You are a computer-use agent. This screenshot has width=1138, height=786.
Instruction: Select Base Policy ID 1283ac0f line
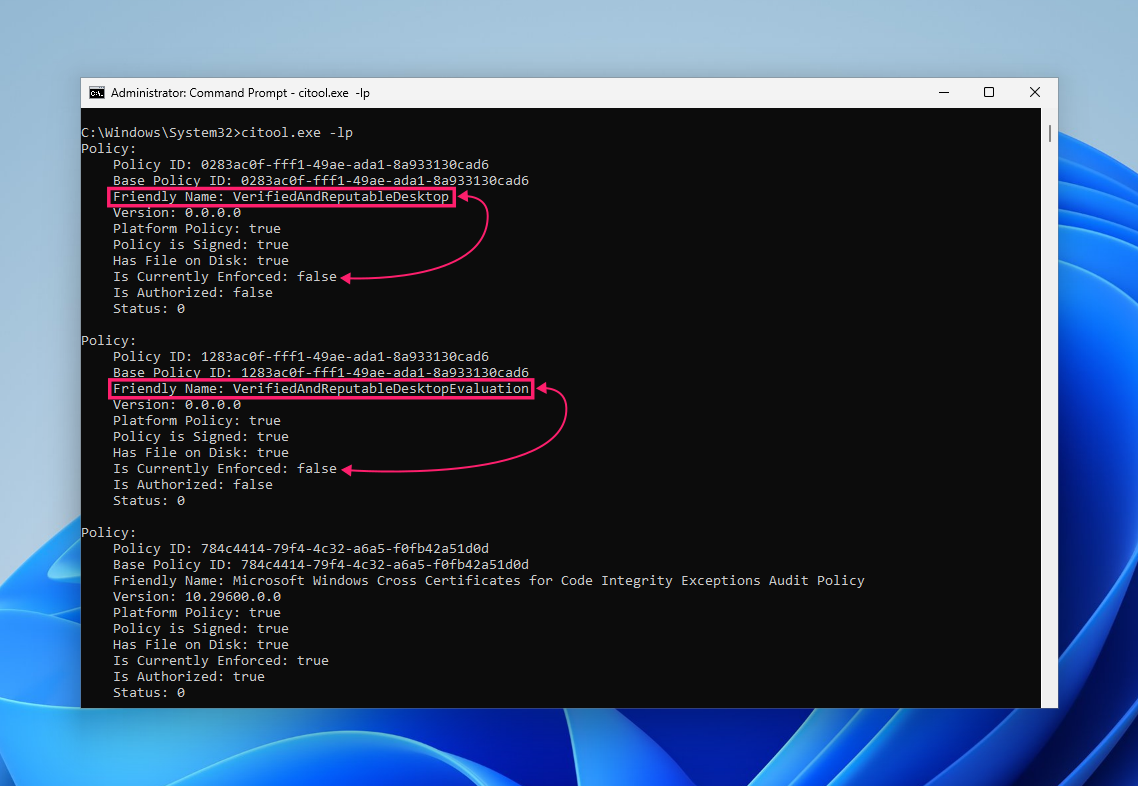(321, 372)
